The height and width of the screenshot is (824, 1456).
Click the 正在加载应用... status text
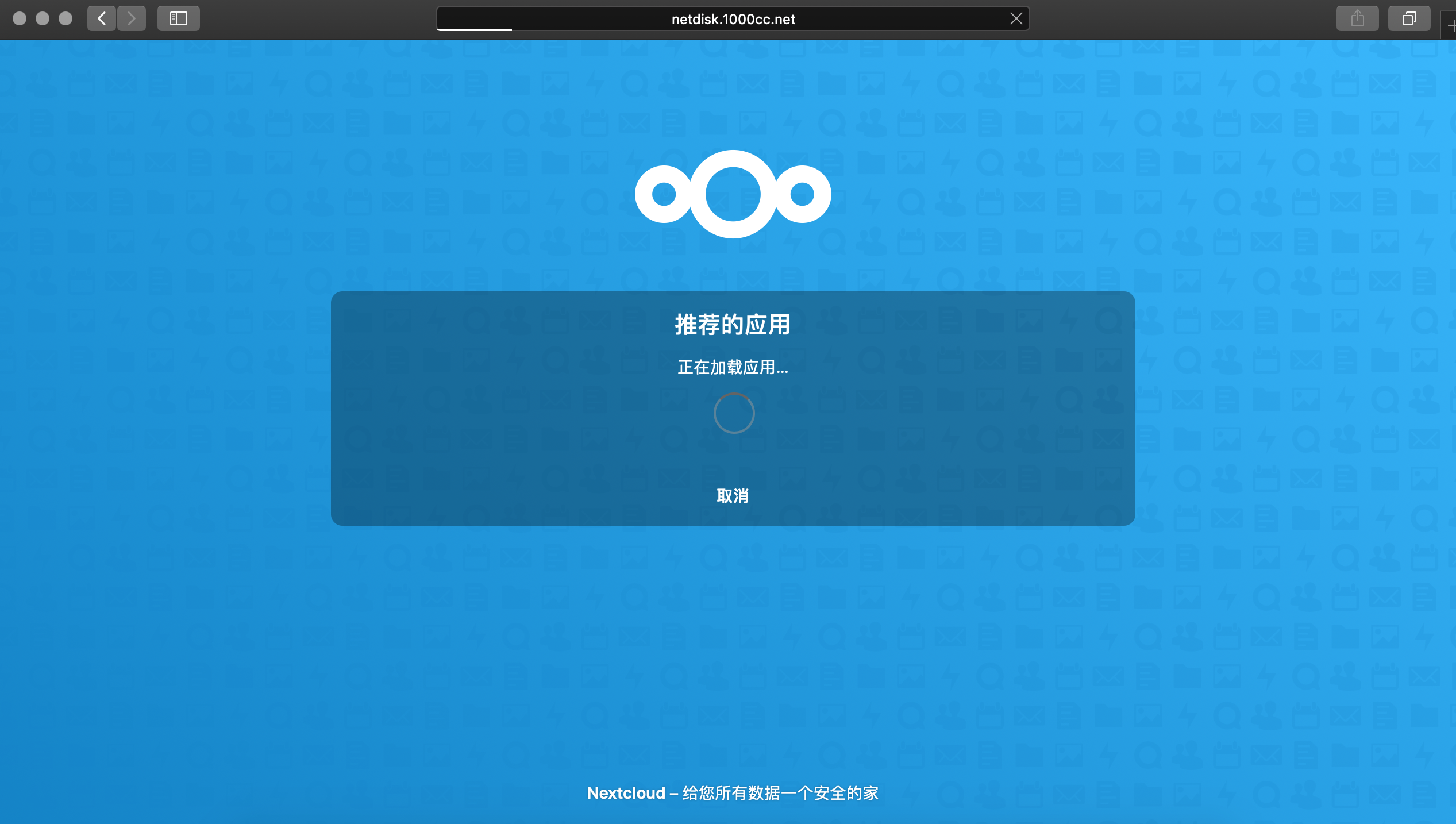(733, 367)
